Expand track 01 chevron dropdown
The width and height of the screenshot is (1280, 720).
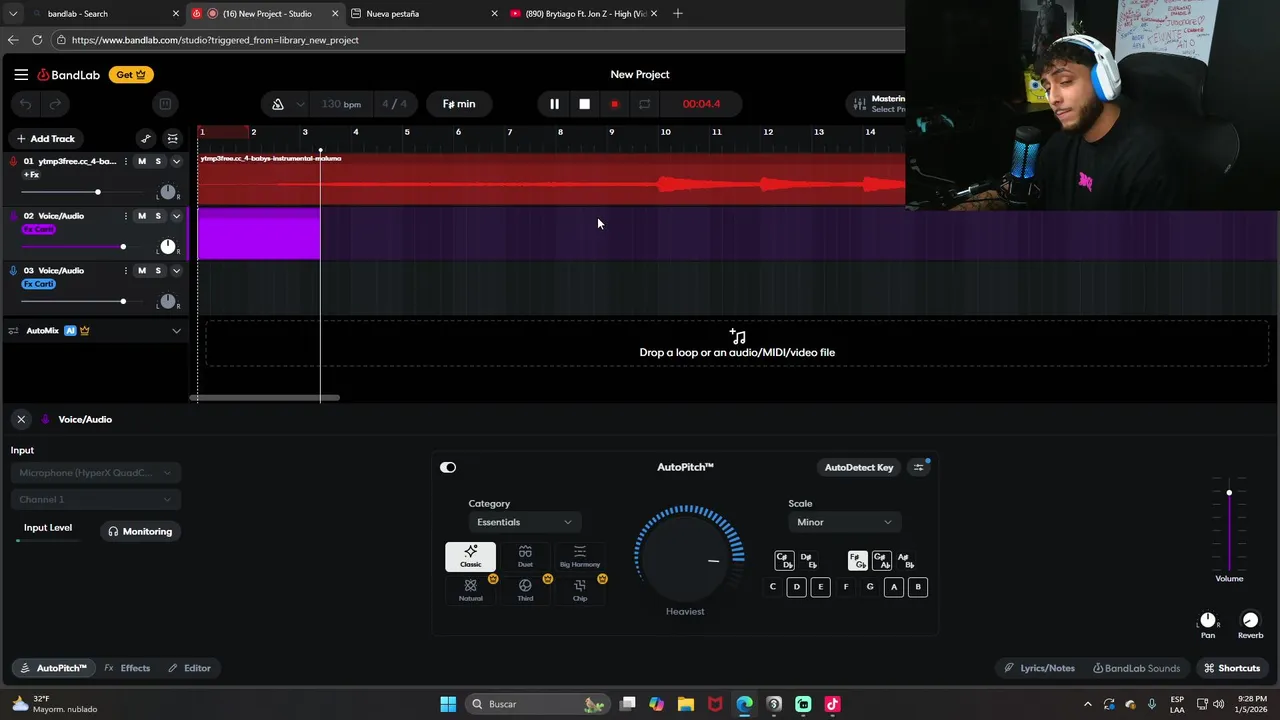click(177, 161)
